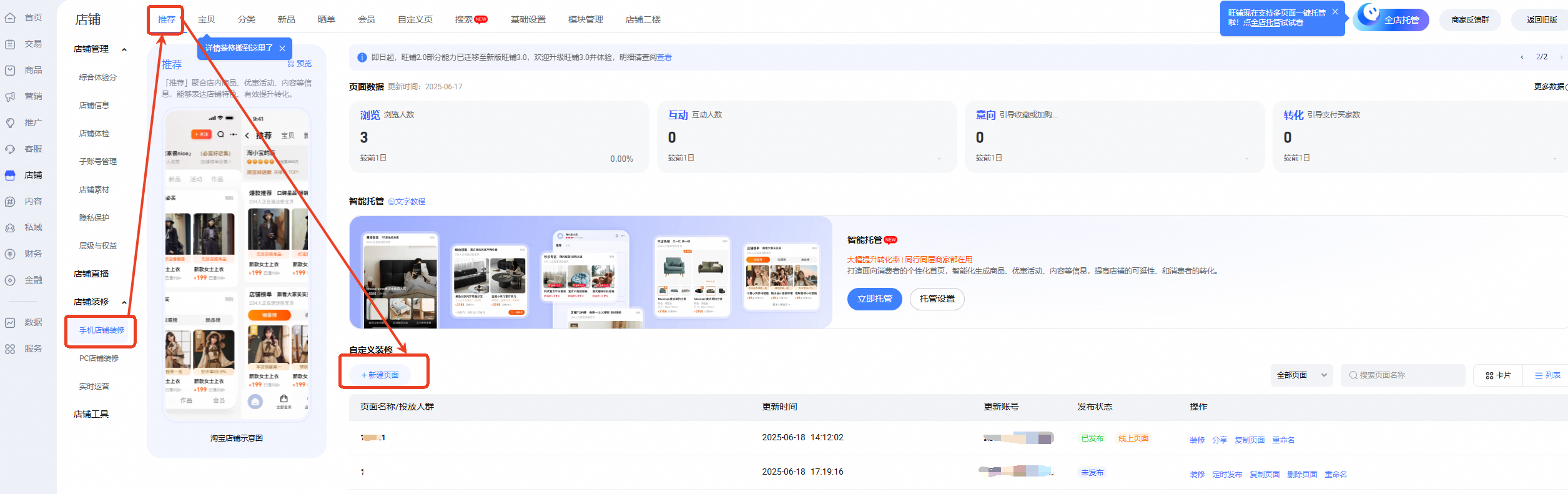
Task: Open 实时运营 menu item
Action: click(x=94, y=387)
